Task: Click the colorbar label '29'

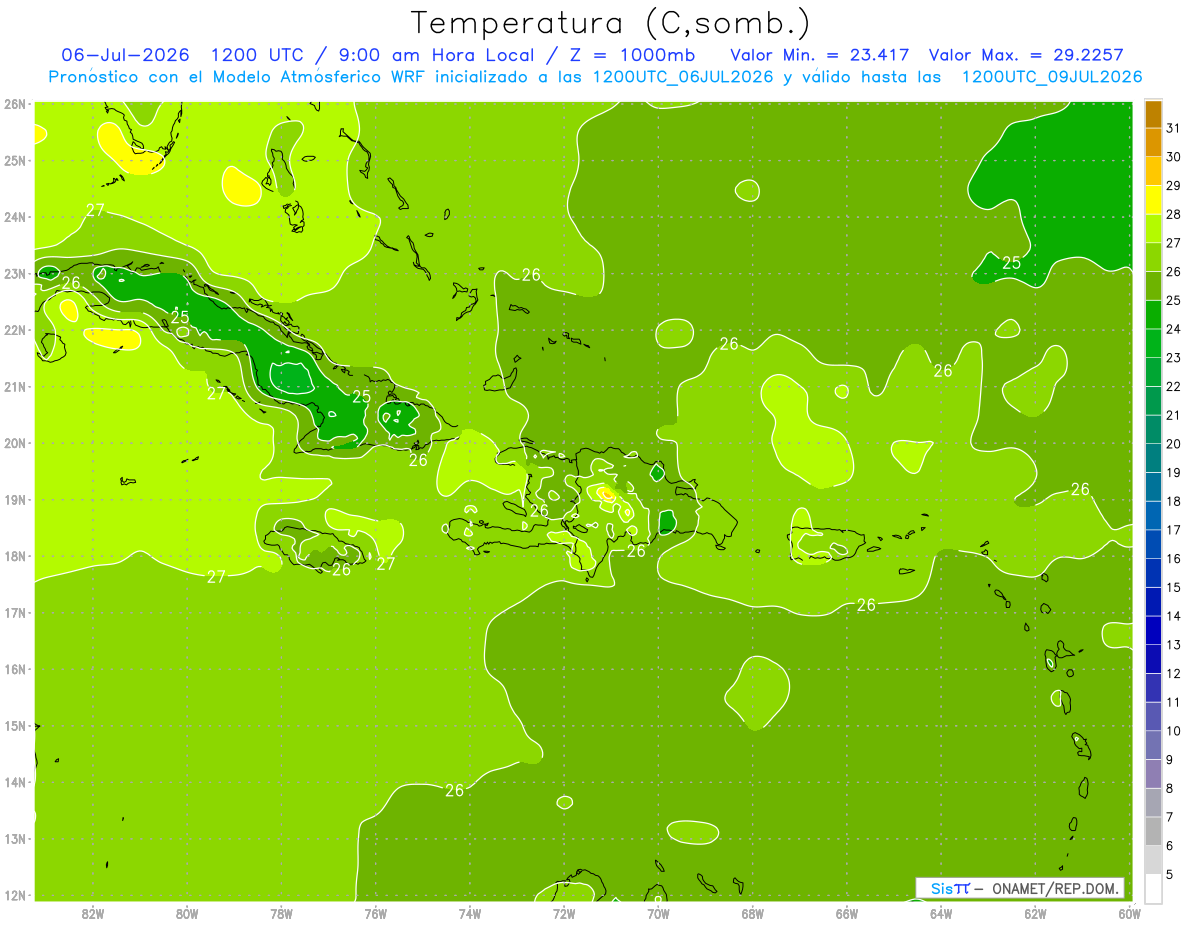Action: (x=1174, y=186)
